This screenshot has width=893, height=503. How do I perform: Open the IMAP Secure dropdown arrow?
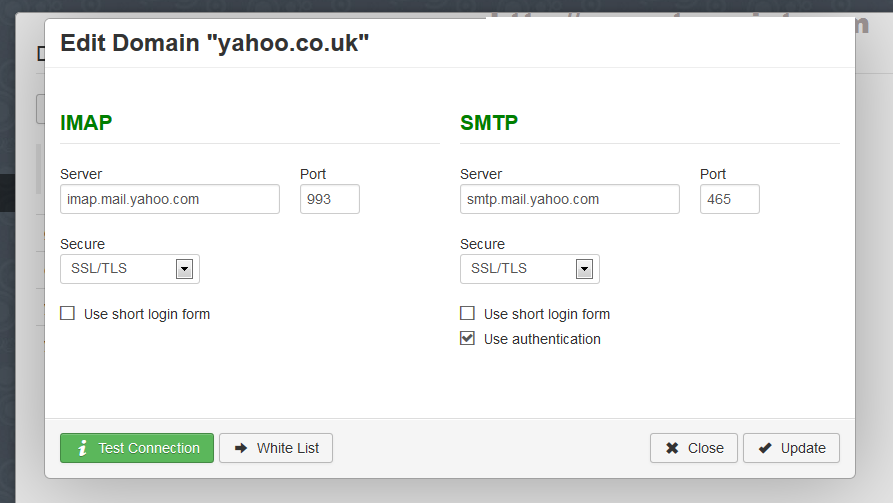point(184,269)
